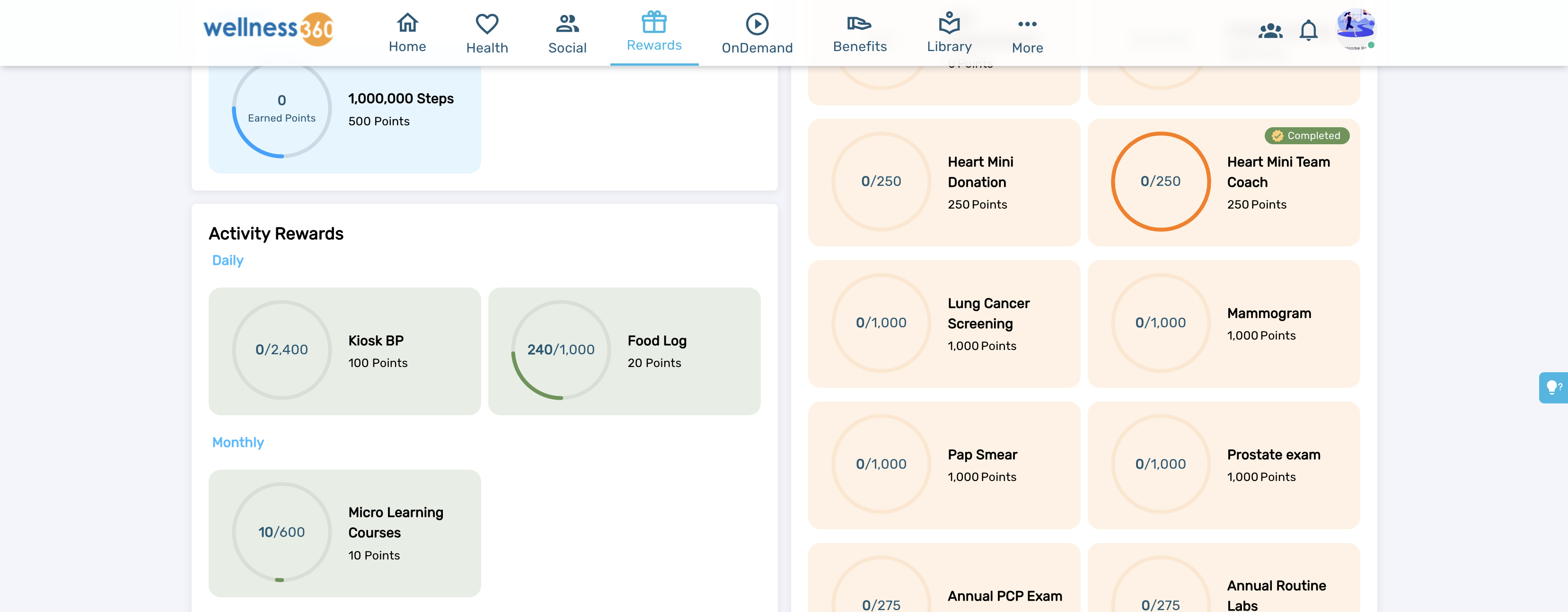Open the Lung Cancer Screening card

943,323
